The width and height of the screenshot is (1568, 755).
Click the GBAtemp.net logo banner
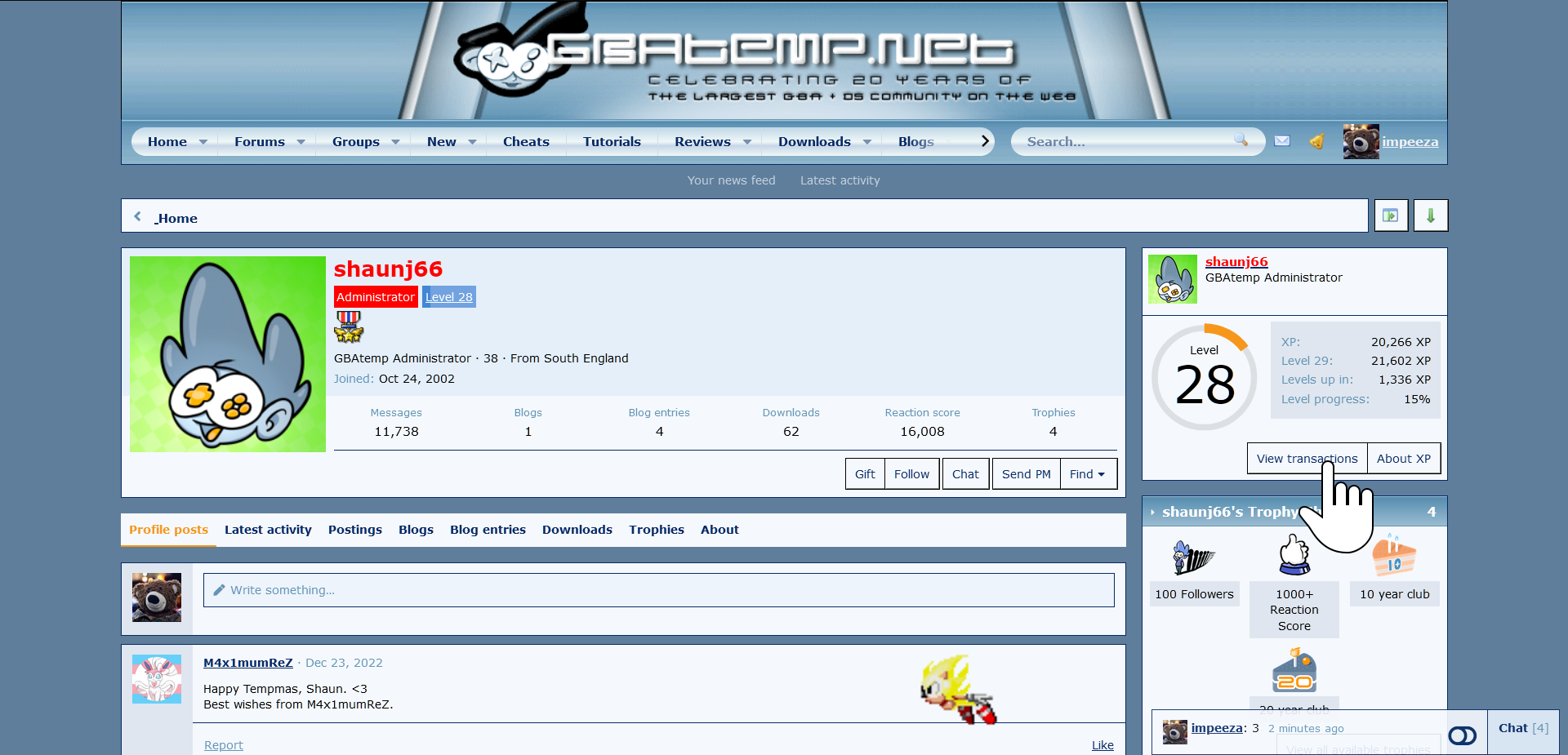click(784, 60)
